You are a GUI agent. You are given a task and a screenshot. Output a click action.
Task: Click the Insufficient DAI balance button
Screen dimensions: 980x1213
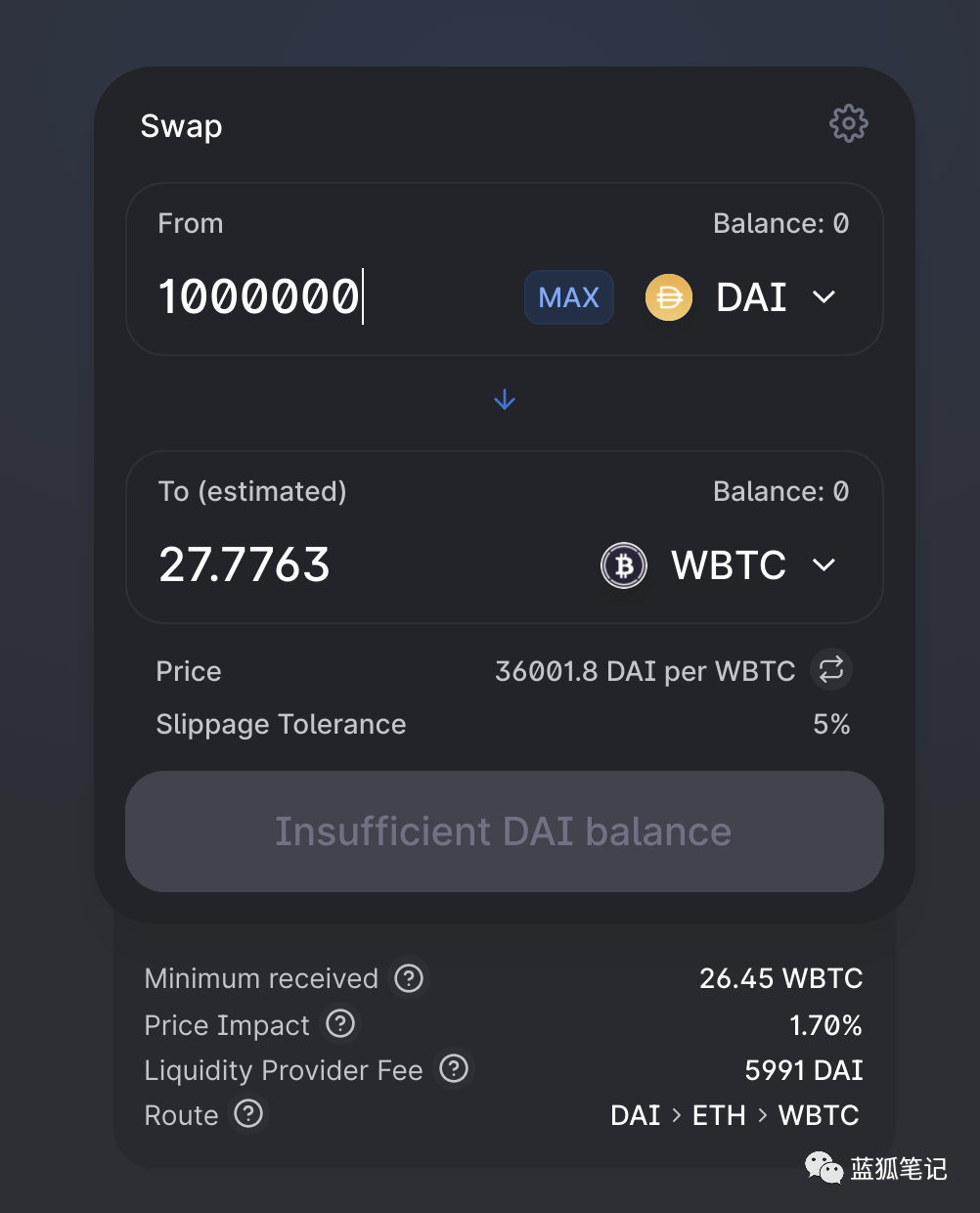(504, 831)
